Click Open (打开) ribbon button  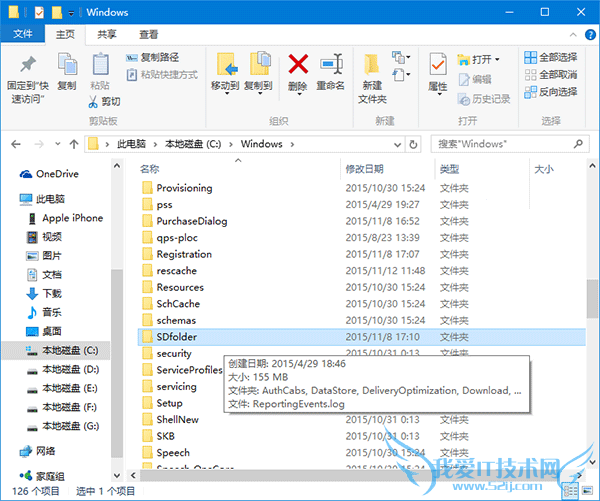click(x=478, y=59)
